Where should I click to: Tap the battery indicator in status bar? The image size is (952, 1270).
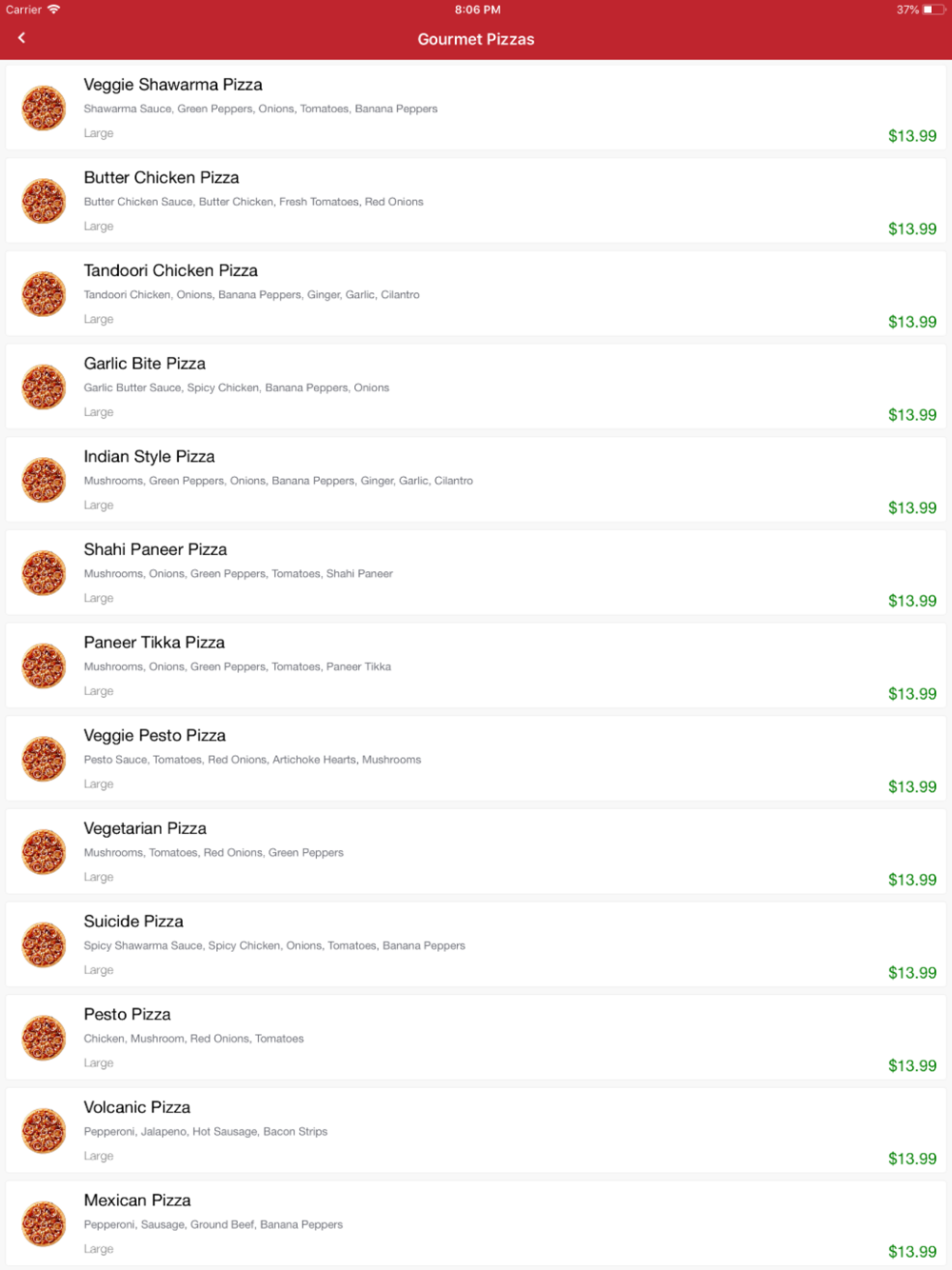click(932, 10)
